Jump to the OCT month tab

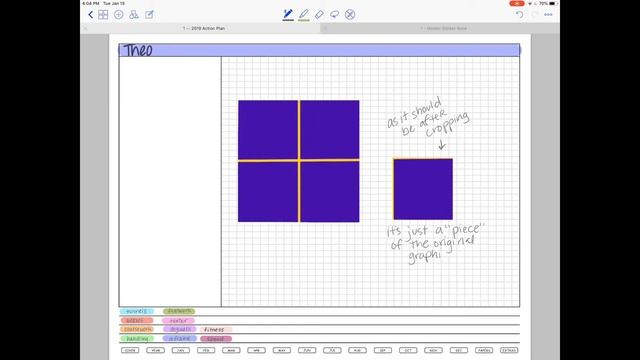point(408,350)
